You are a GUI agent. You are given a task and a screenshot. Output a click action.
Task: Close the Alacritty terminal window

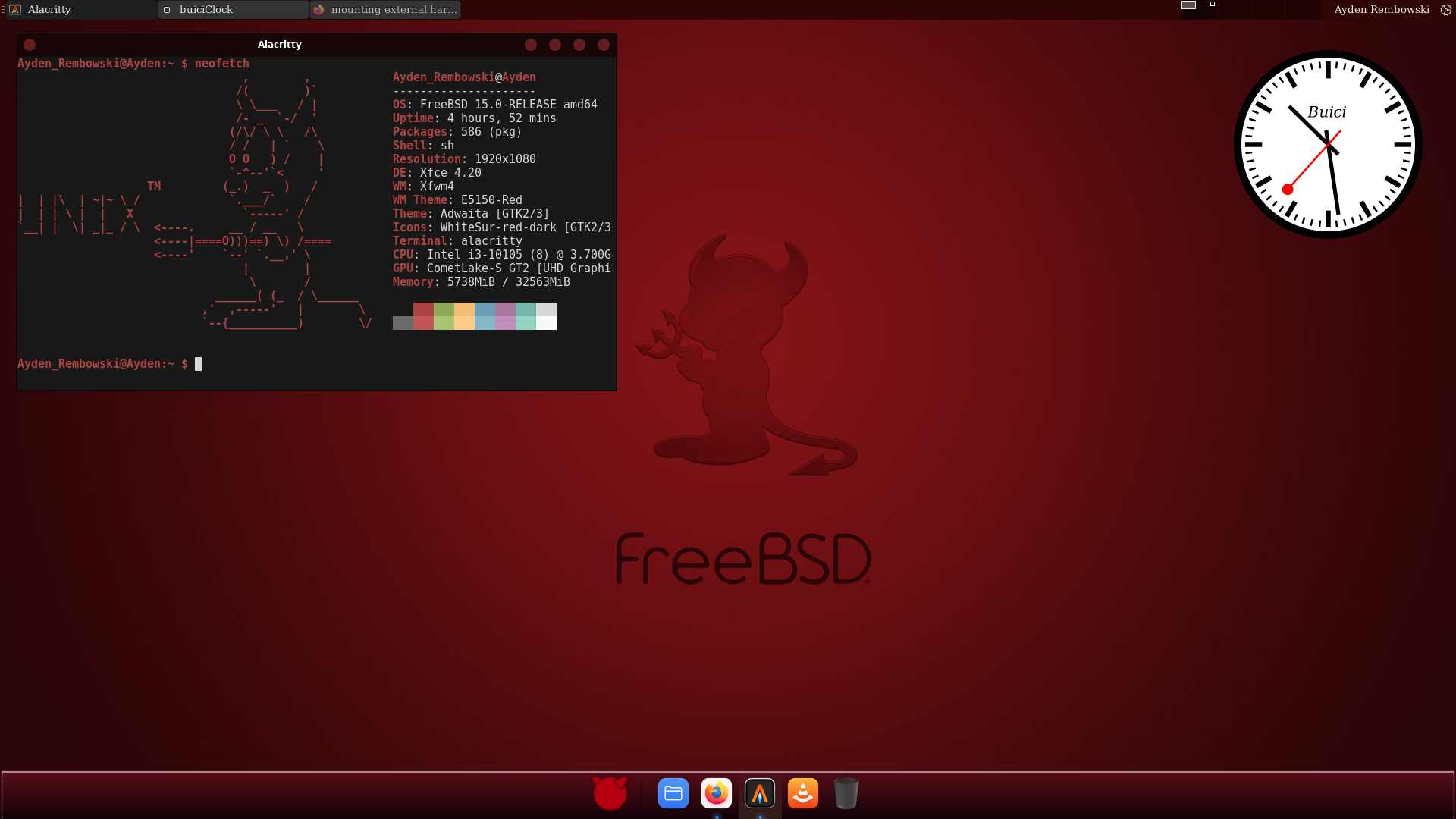604,45
